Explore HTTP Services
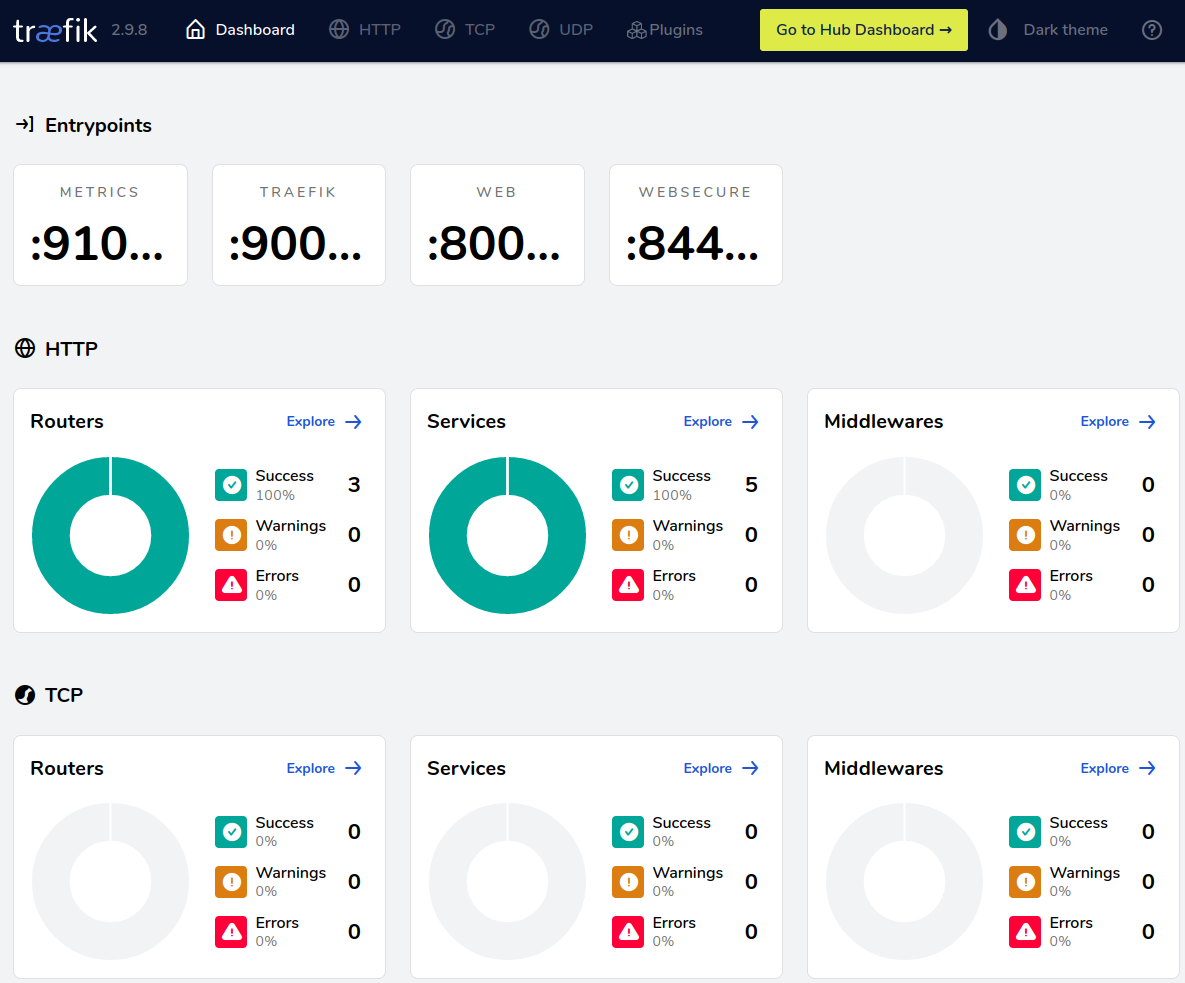The image size is (1185, 983). 721,422
